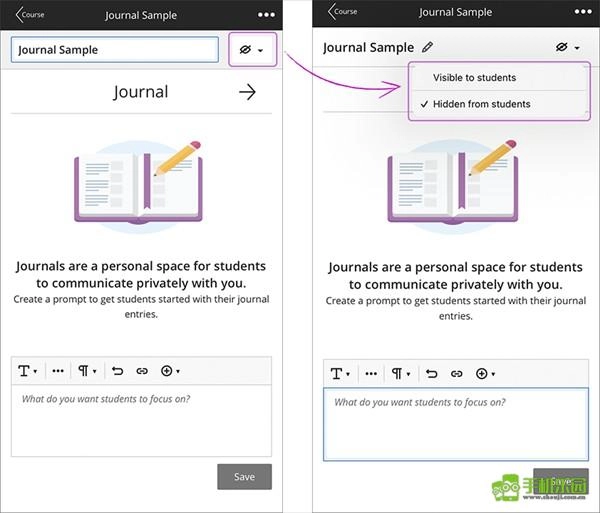Expand the plus insert content dropdown in right editor
The width and height of the screenshot is (600, 513).
tap(485, 374)
